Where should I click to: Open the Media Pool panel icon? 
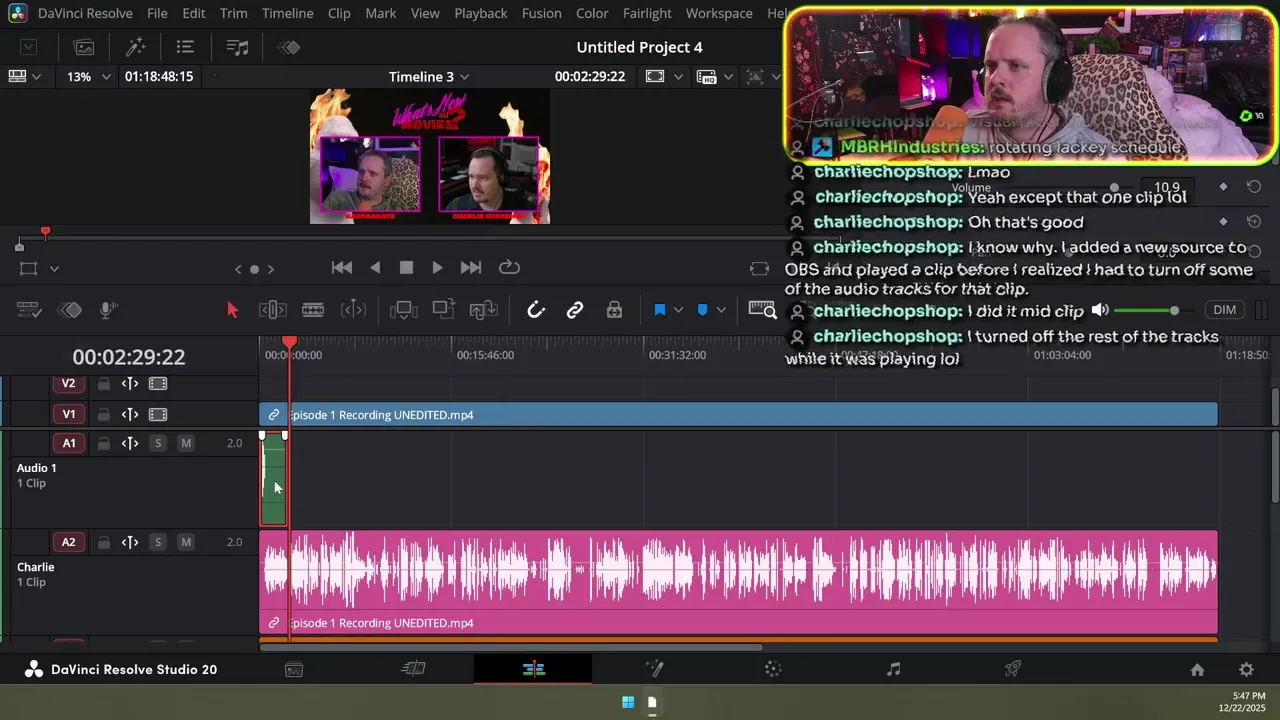pyautogui.click(x=84, y=47)
